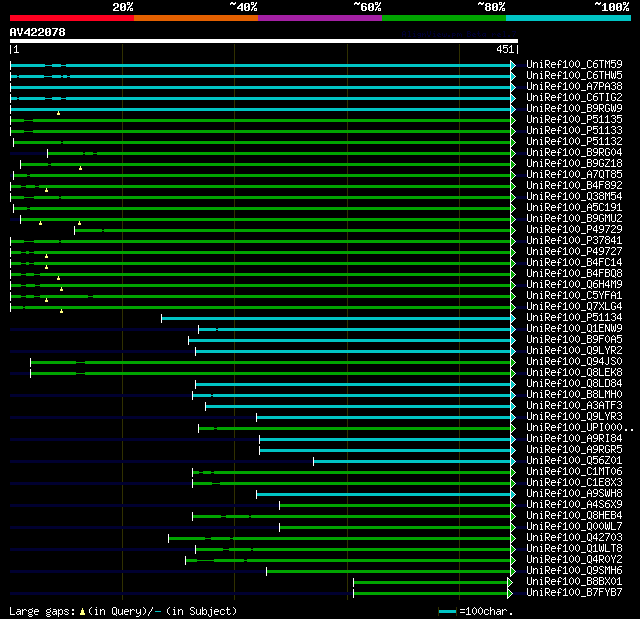640x619 pixels.
Task: Click the UniRef100_B8BX01 label
Action: pyautogui.click(x=574, y=582)
